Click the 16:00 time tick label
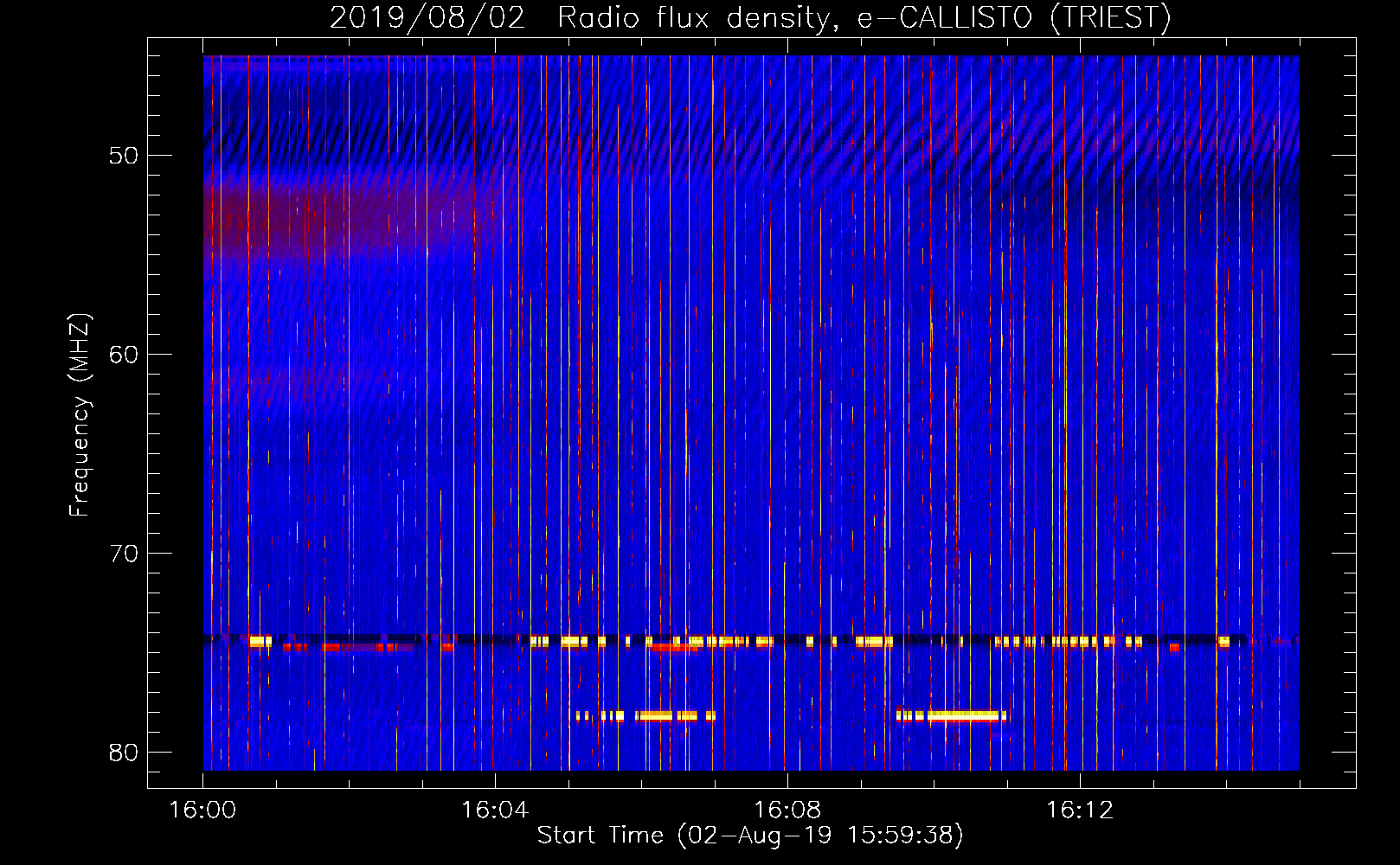 click(202, 811)
